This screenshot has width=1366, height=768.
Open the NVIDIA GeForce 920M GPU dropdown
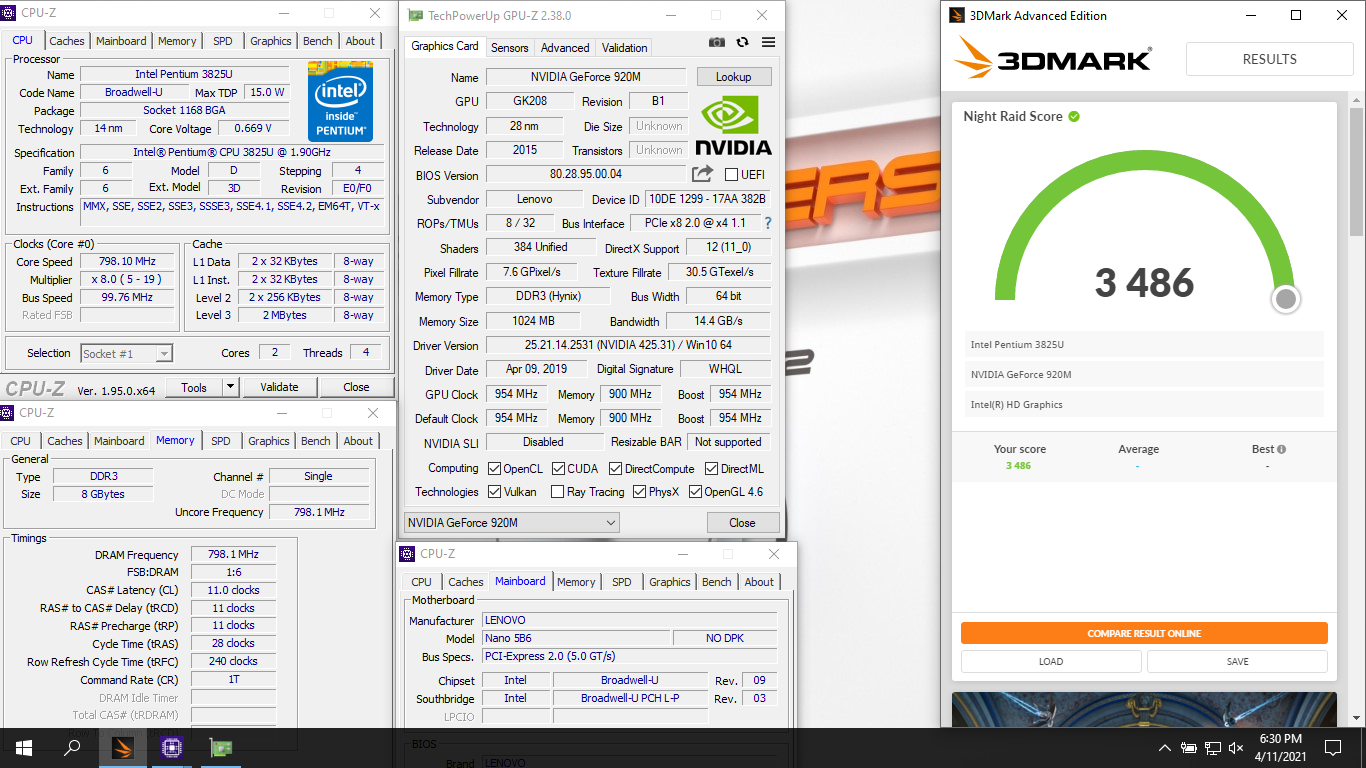512,522
